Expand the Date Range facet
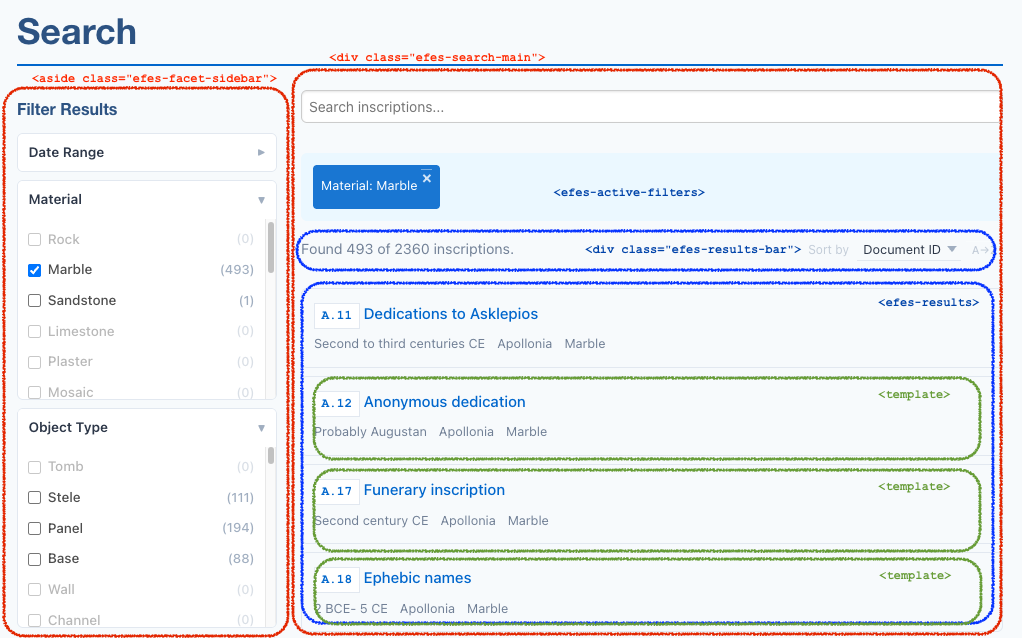 pos(146,153)
